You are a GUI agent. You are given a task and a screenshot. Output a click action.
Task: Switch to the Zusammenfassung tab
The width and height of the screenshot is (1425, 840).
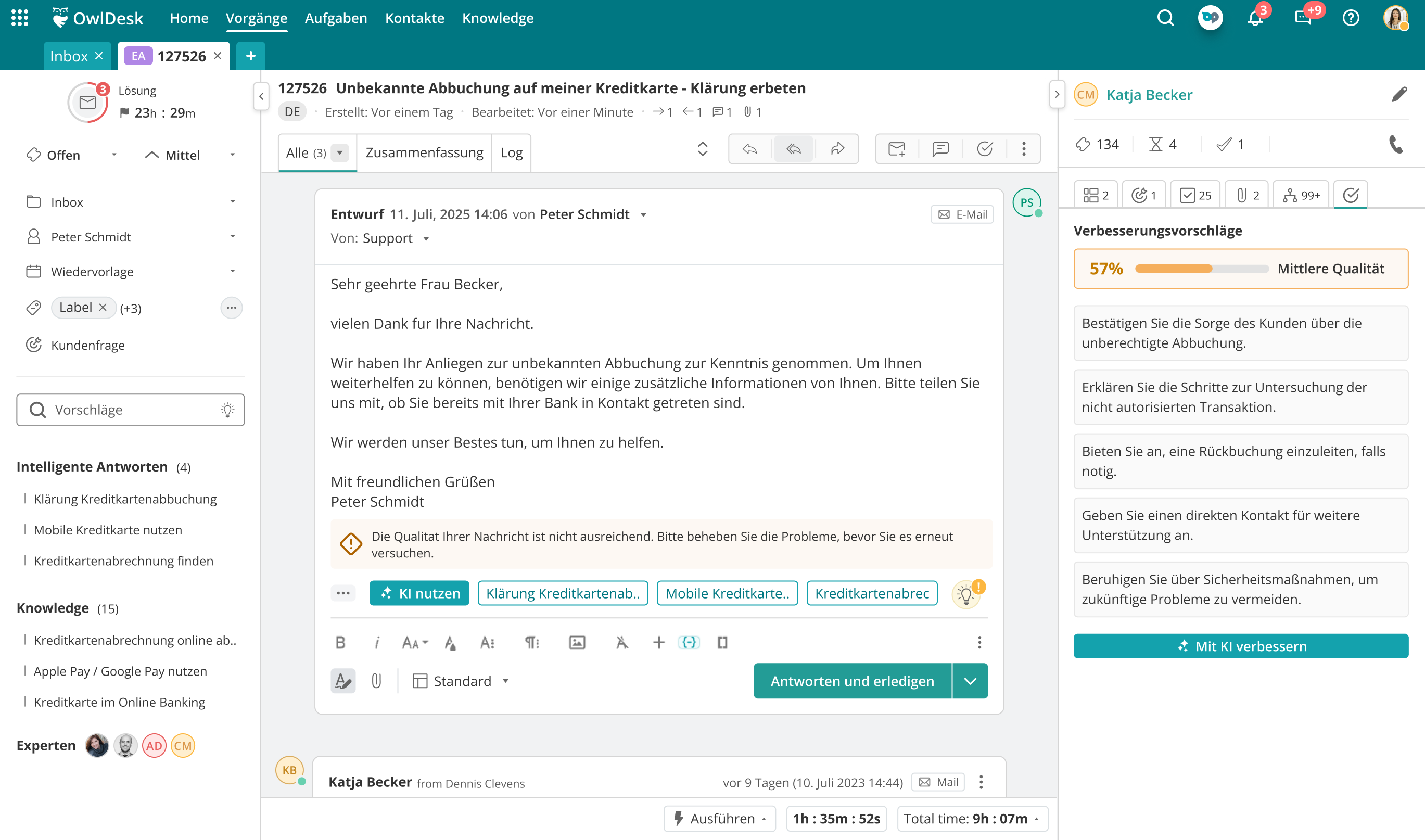[424, 152]
